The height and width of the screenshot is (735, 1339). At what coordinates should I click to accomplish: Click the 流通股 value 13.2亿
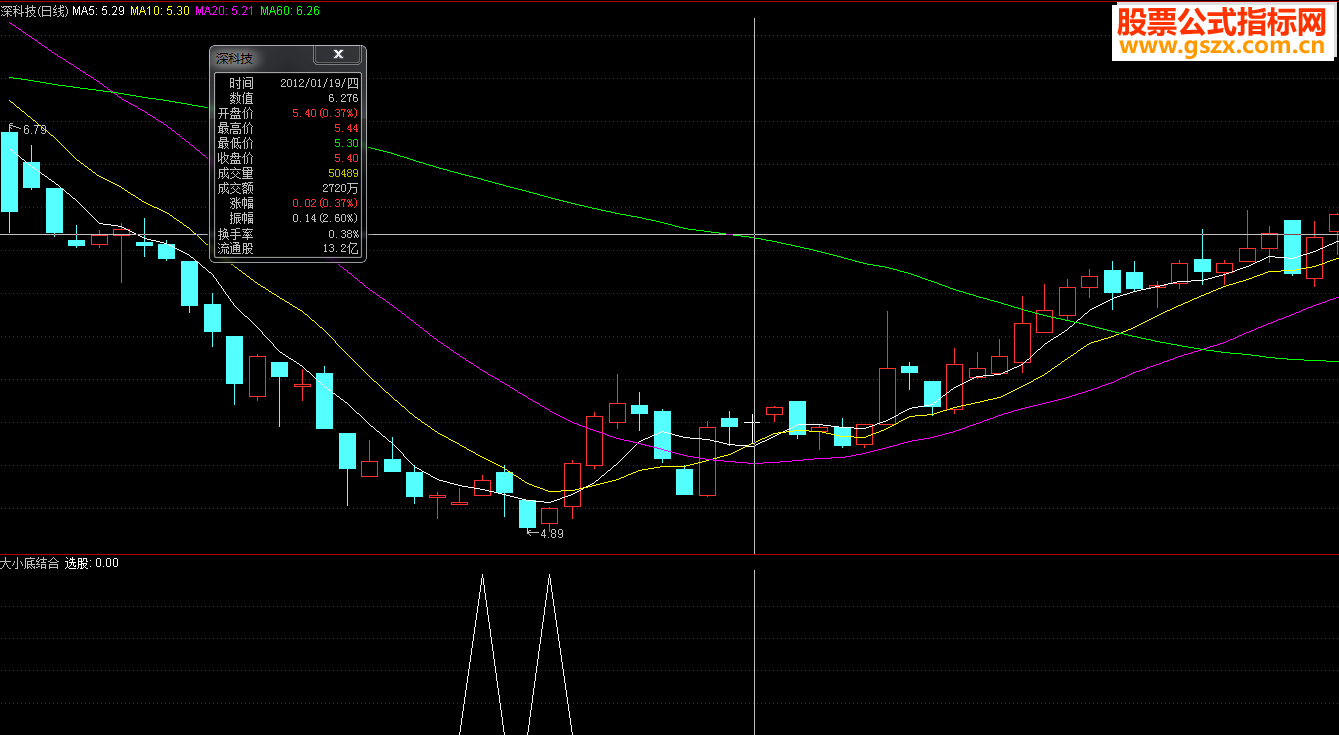pos(341,248)
